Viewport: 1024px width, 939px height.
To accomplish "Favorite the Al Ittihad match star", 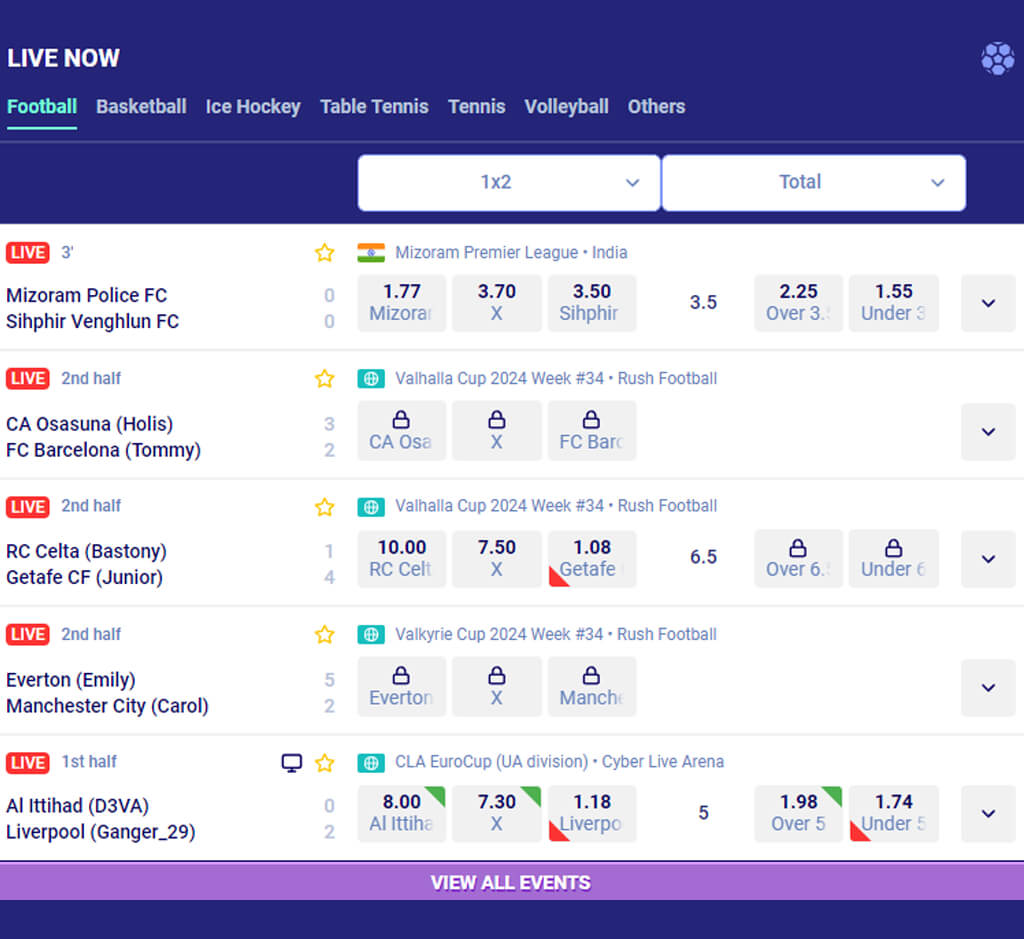I will coord(325,763).
